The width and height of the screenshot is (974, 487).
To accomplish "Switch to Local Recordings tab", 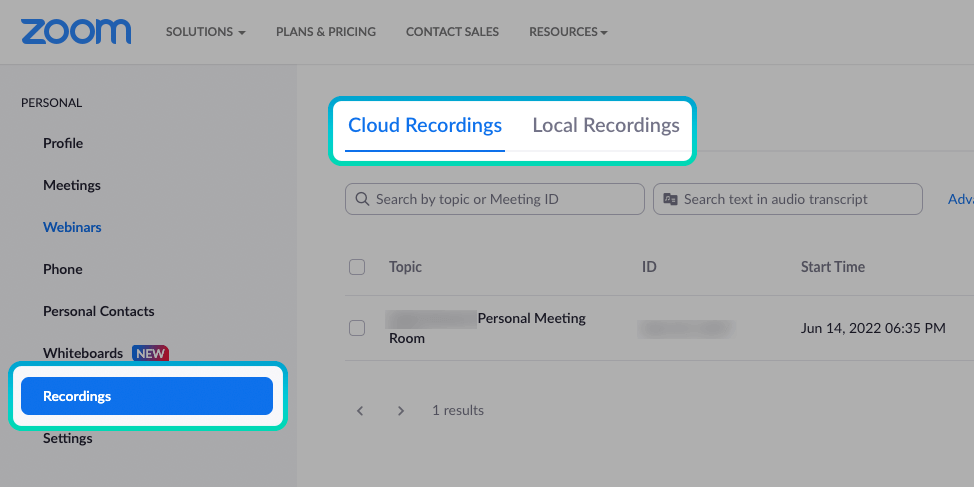I will click(x=606, y=125).
